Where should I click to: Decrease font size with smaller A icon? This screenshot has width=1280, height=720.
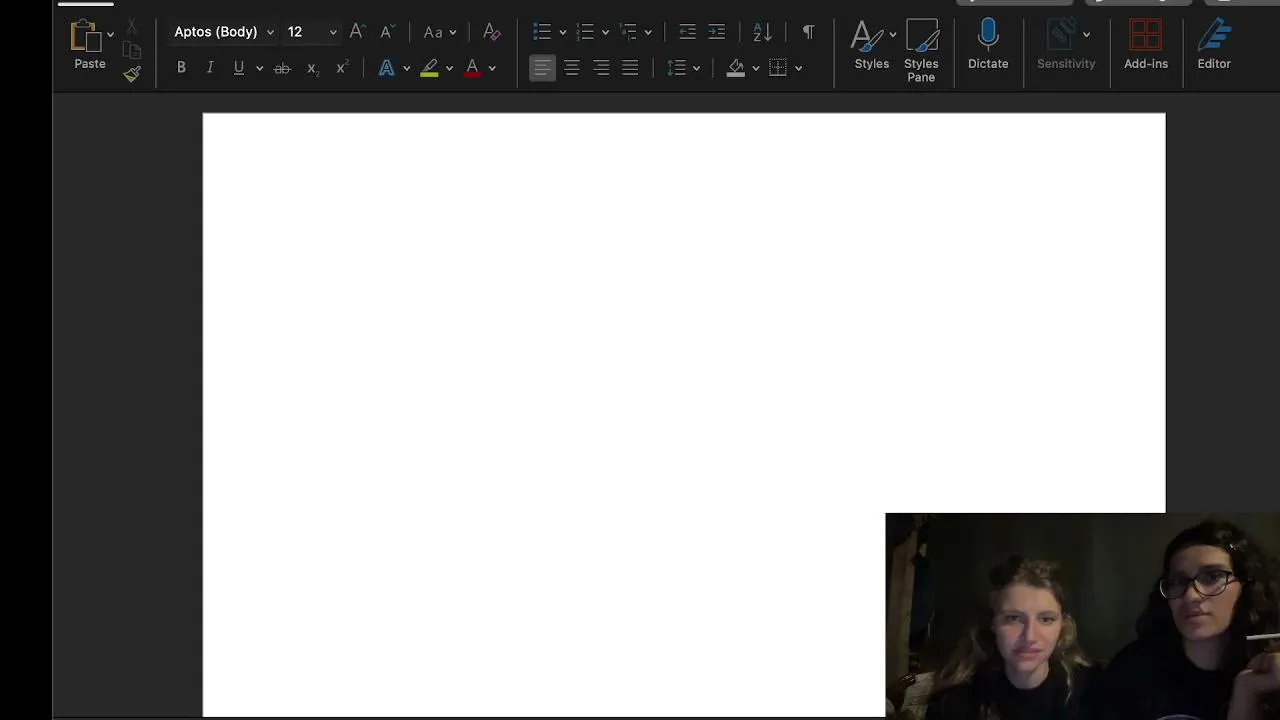point(386,32)
